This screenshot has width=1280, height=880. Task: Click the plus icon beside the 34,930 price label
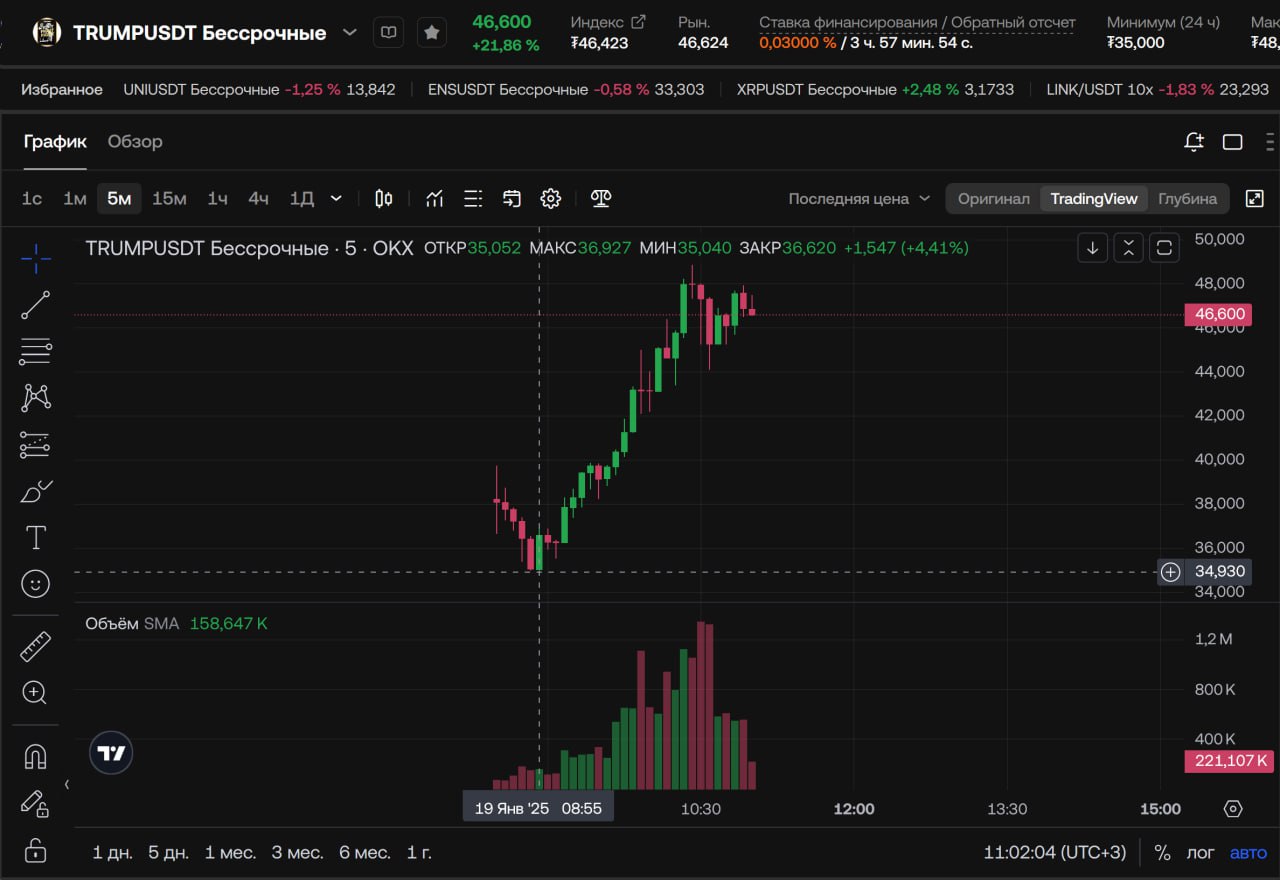(x=1170, y=572)
